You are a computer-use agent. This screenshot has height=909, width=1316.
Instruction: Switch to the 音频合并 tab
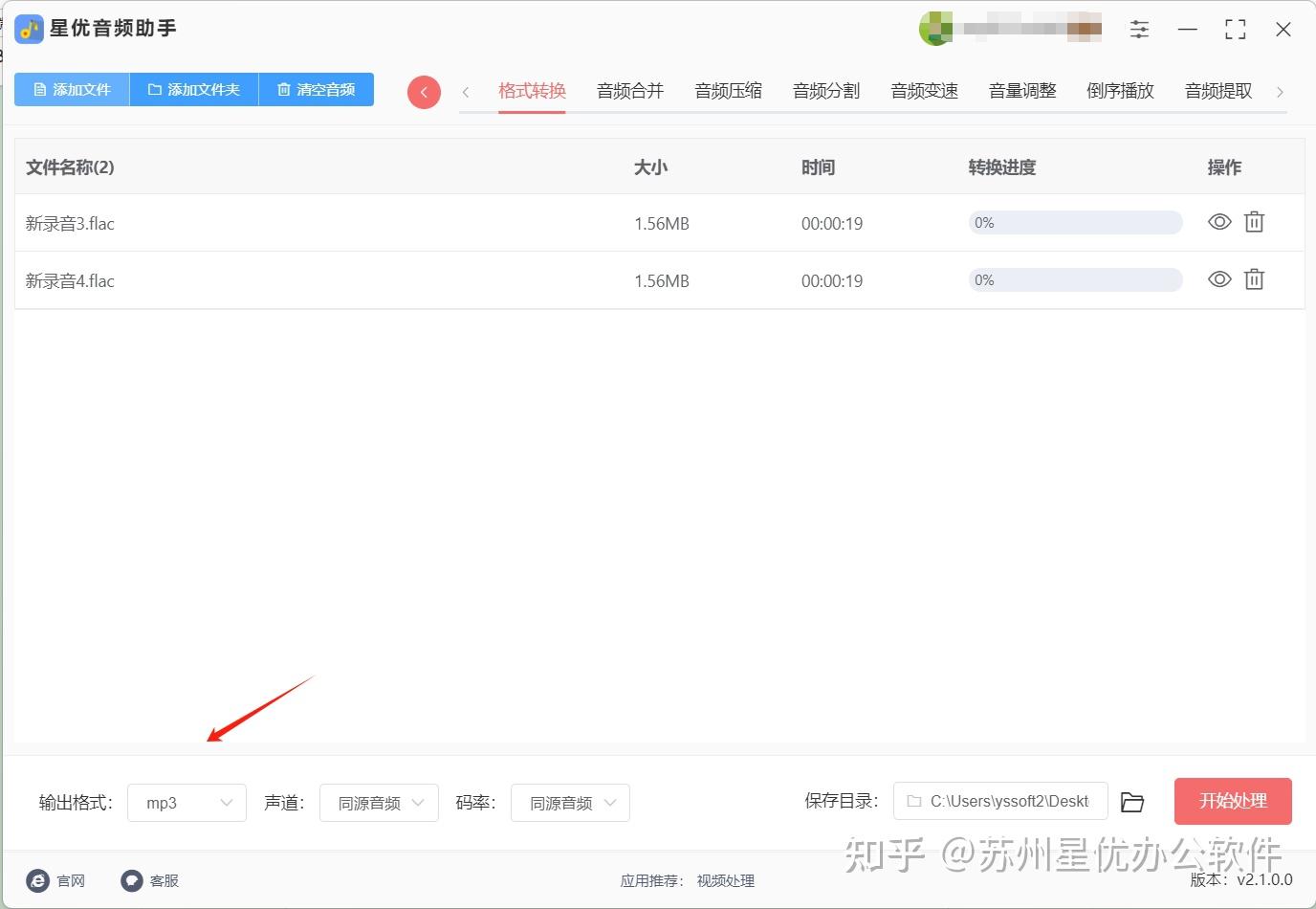coord(629,90)
